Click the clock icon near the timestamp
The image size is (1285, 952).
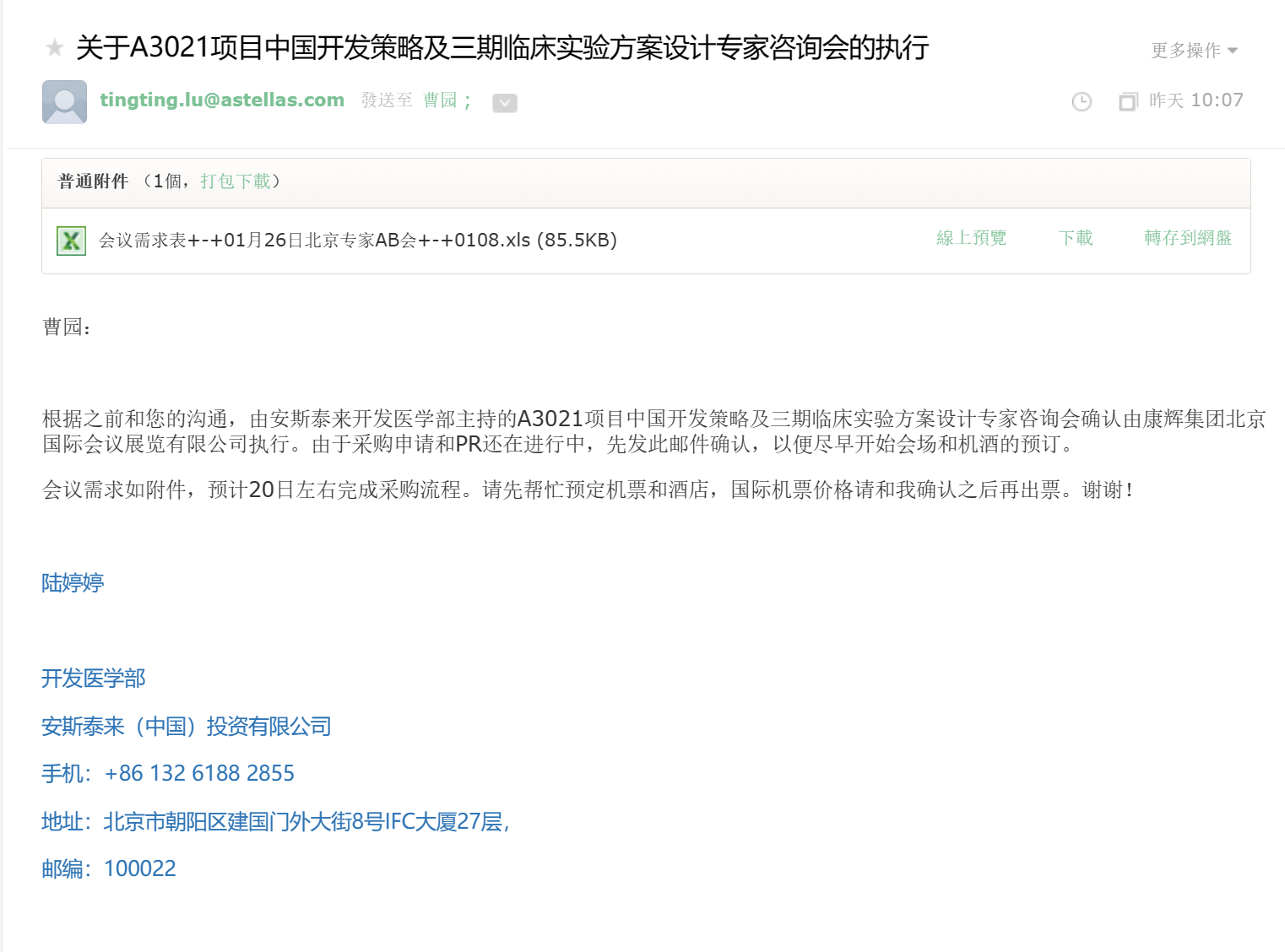pyautogui.click(x=1081, y=102)
